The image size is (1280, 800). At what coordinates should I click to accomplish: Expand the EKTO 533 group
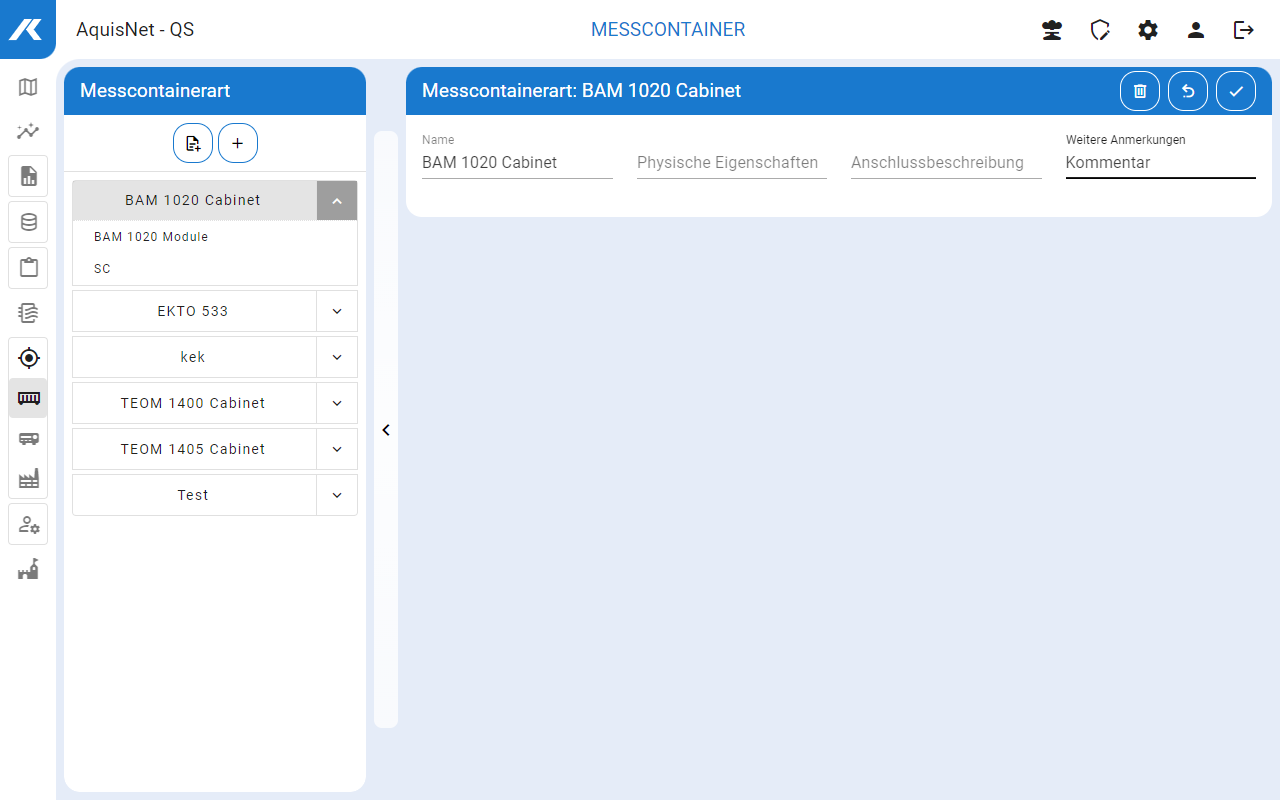tap(337, 311)
